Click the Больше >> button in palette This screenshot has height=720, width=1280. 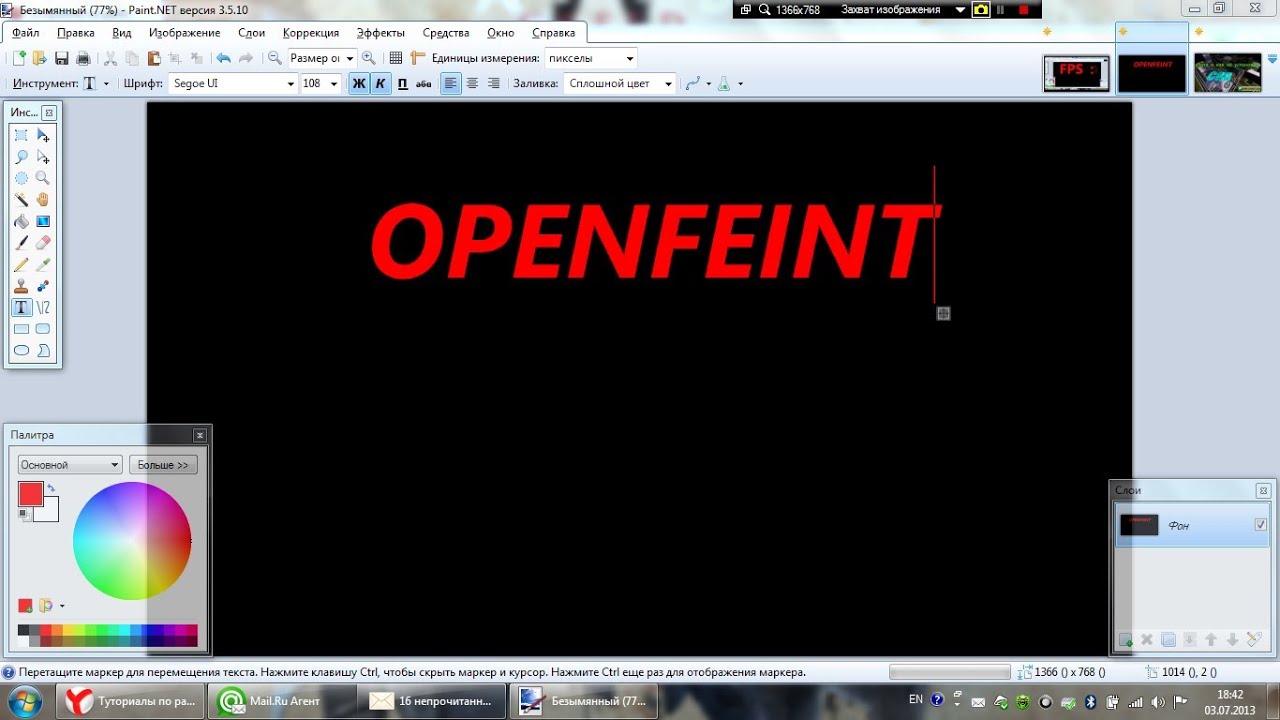click(x=163, y=465)
